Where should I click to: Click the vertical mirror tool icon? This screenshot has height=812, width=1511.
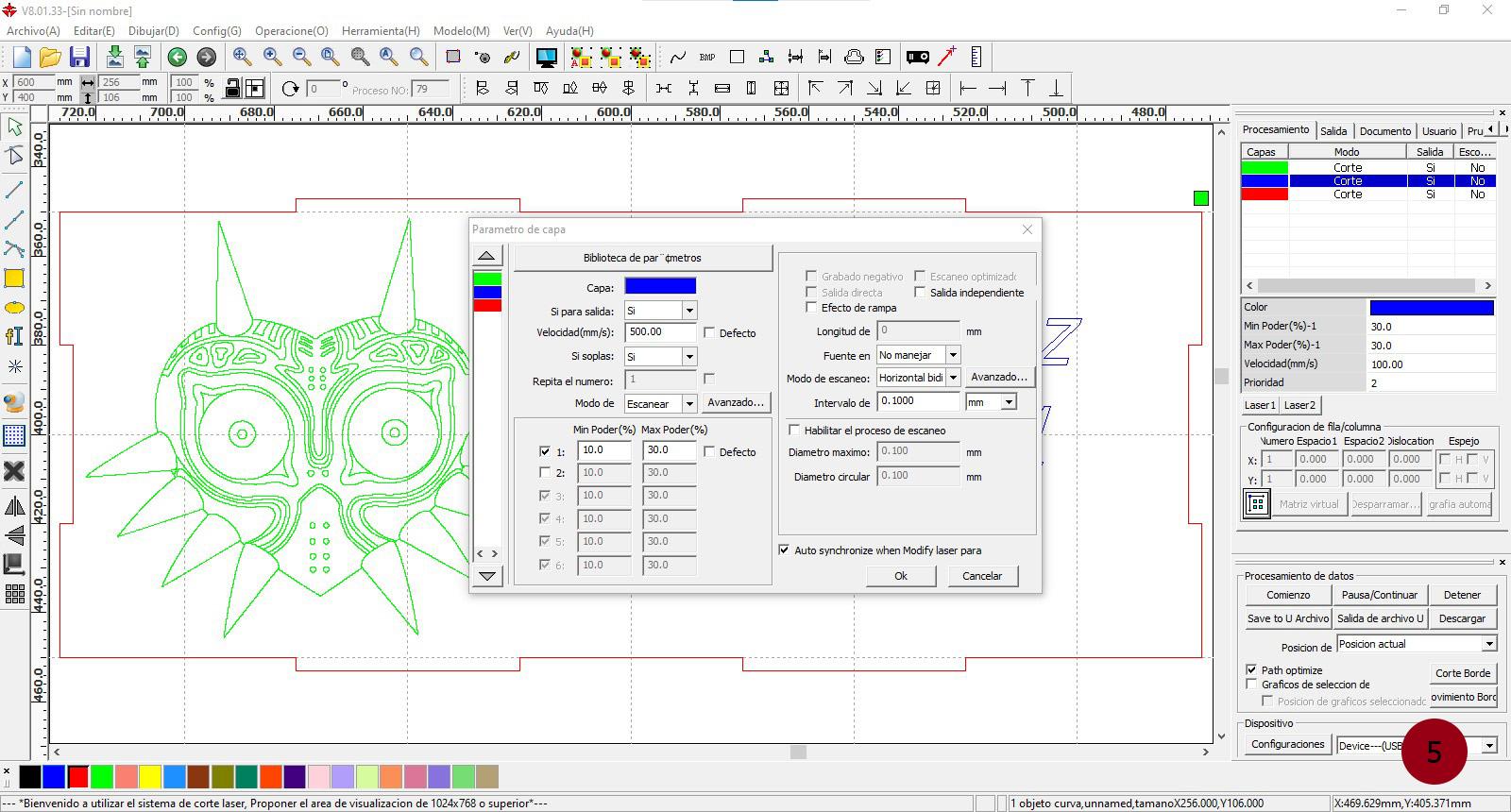click(x=14, y=535)
